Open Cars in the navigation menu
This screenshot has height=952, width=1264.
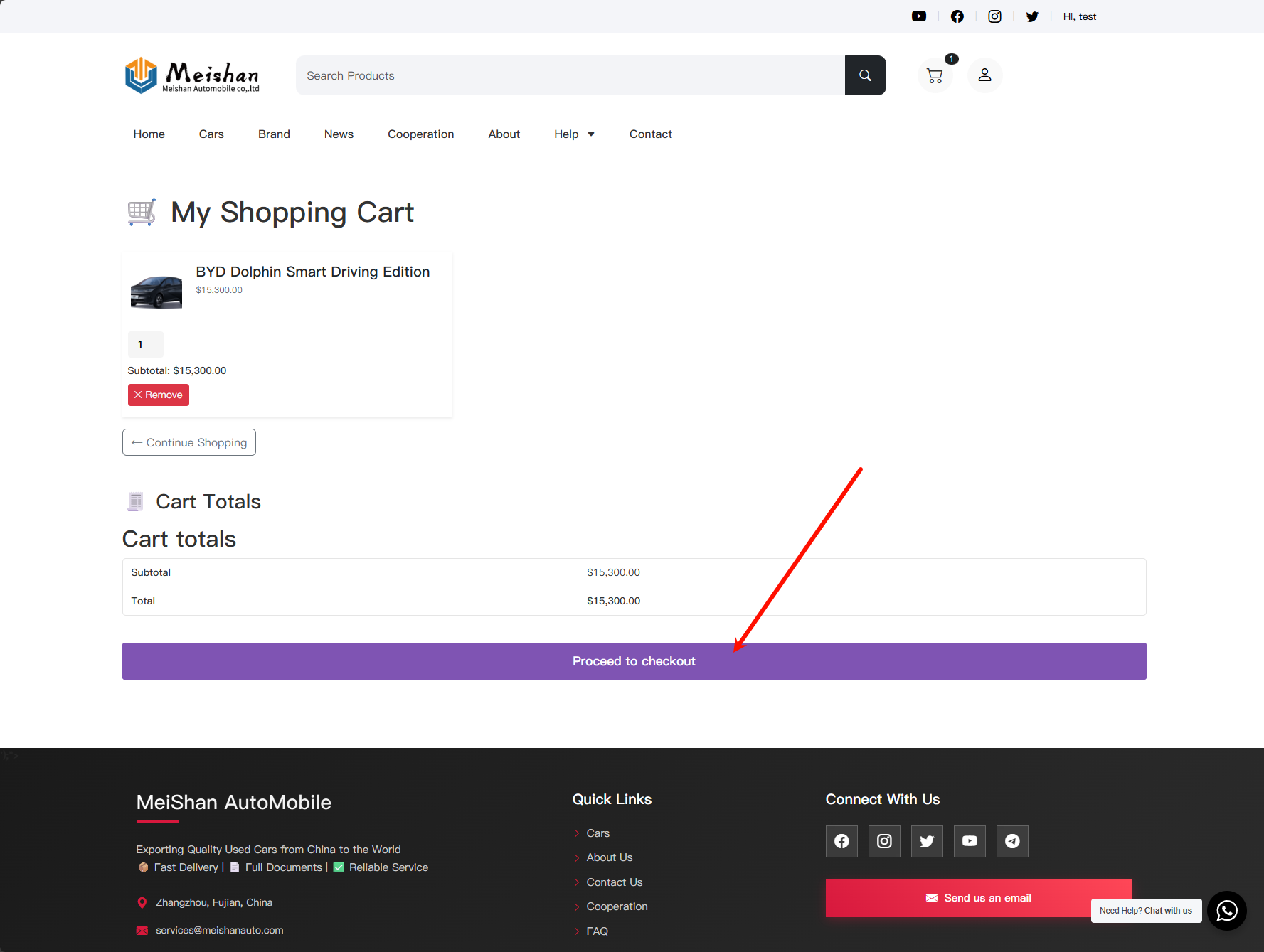pyautogui.click(x=211, y=134)
